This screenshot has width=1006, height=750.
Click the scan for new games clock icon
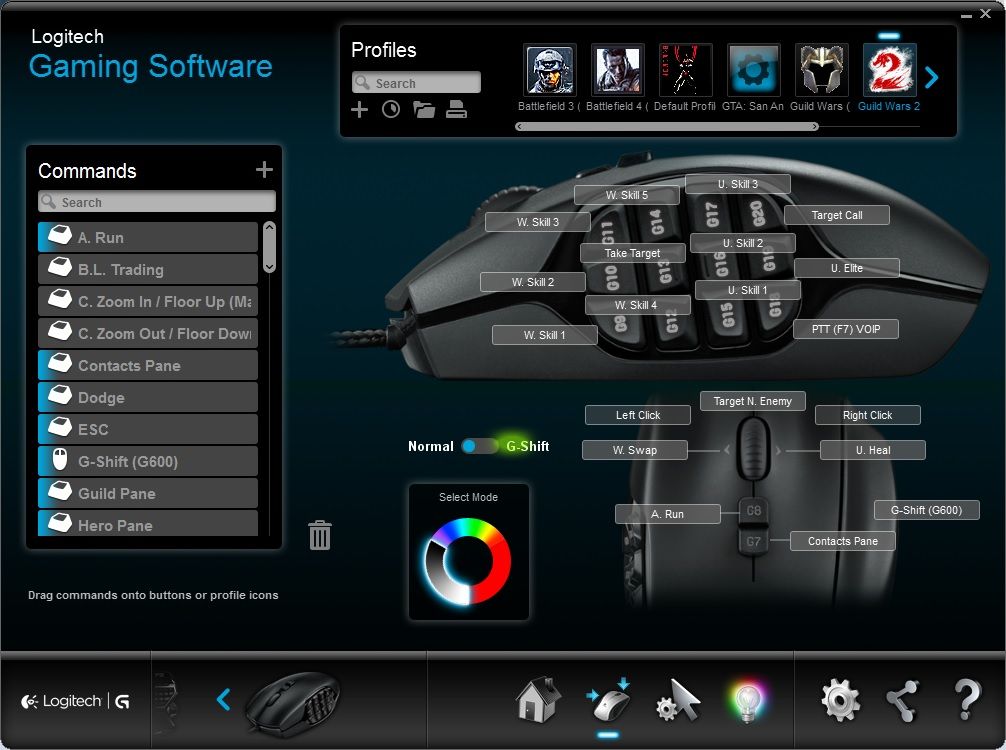[x=391, y=110]
